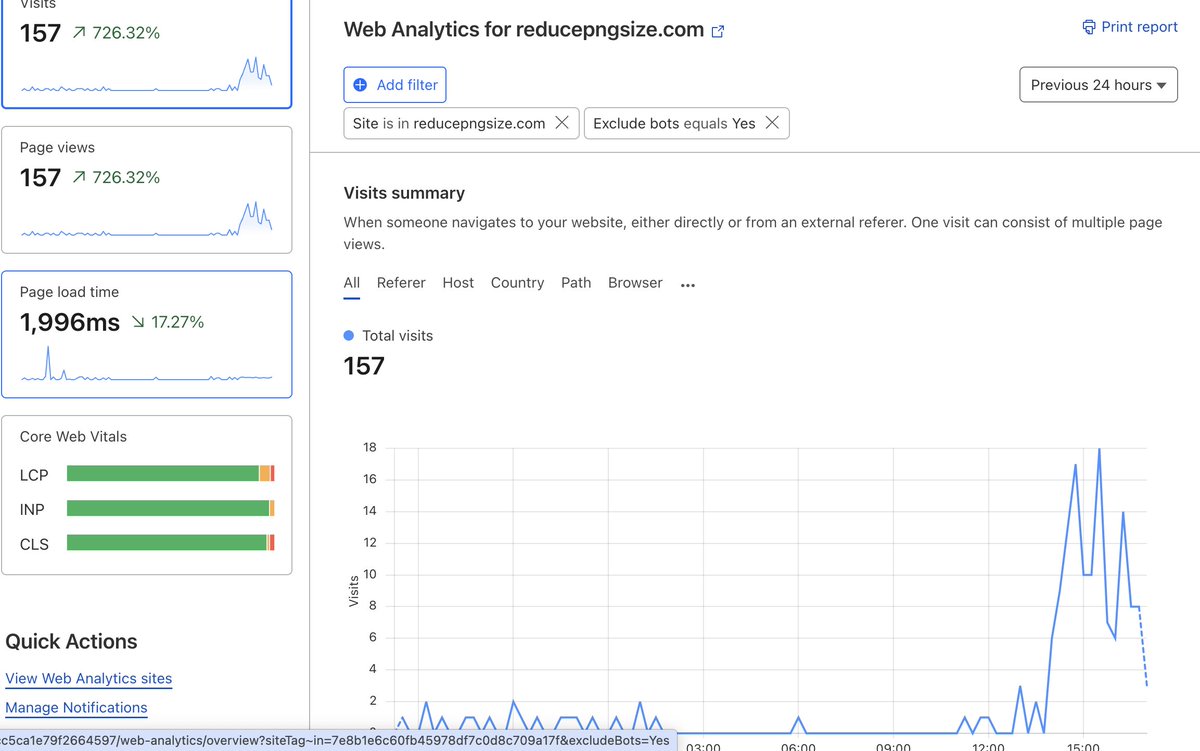
Task: Click the Web Analytics for reducepngsize.com title
Action: 524,29
